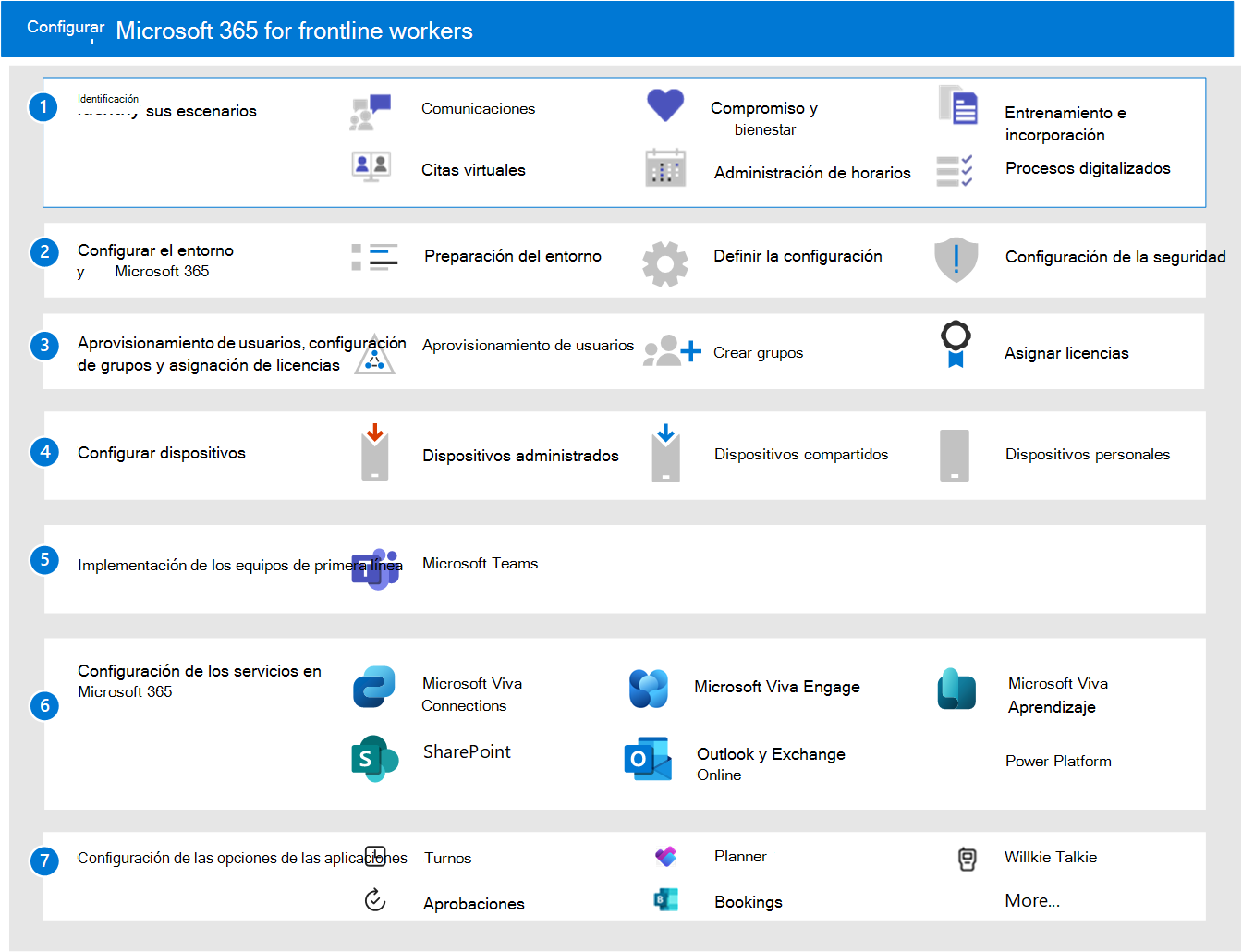Click the phone icon for Dispositivos personales

955,456
